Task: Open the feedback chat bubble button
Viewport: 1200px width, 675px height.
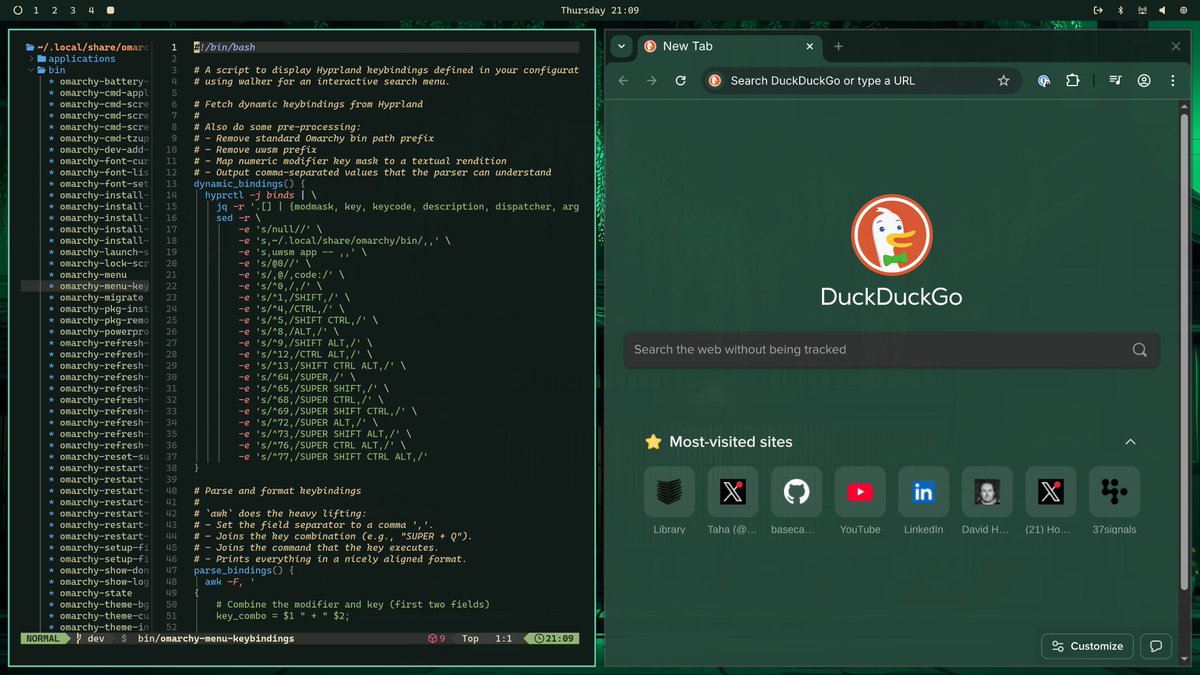Action: (1155, 646)
